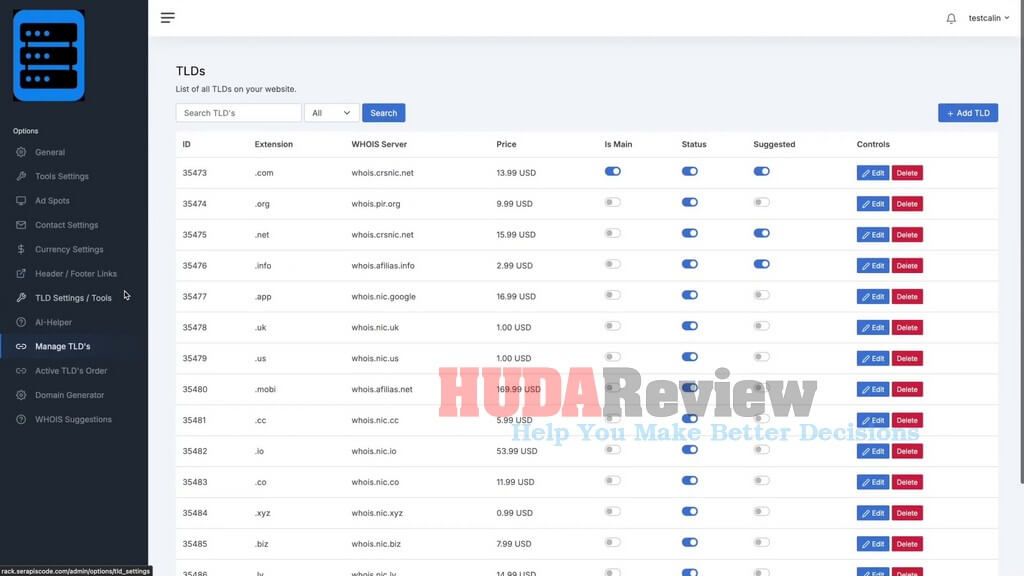Screen dimensions: 1024x576
Task: Delete the .mobi TLD row
Action: (907, 389)
